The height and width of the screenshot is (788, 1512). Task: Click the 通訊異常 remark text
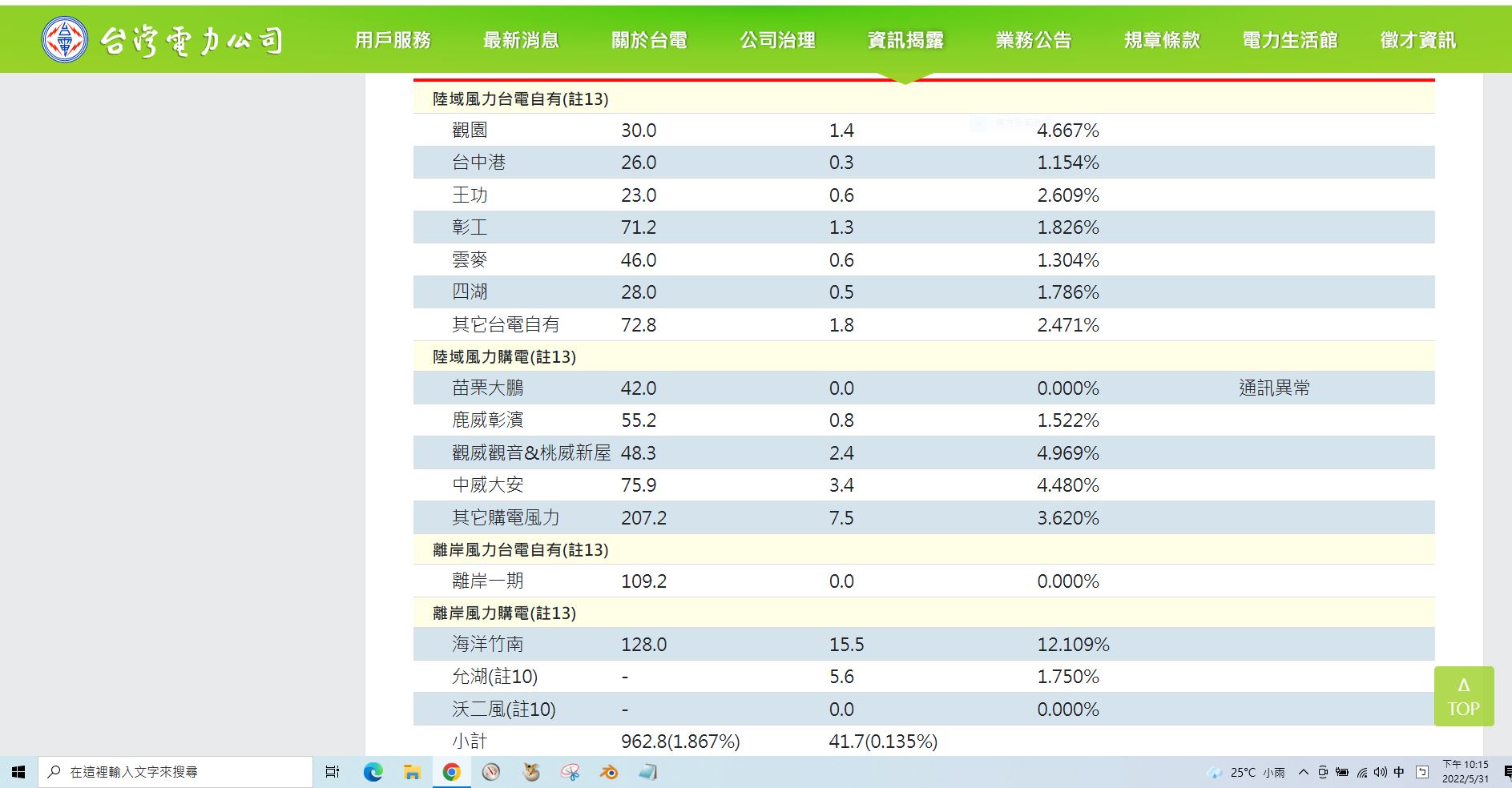1275,388
